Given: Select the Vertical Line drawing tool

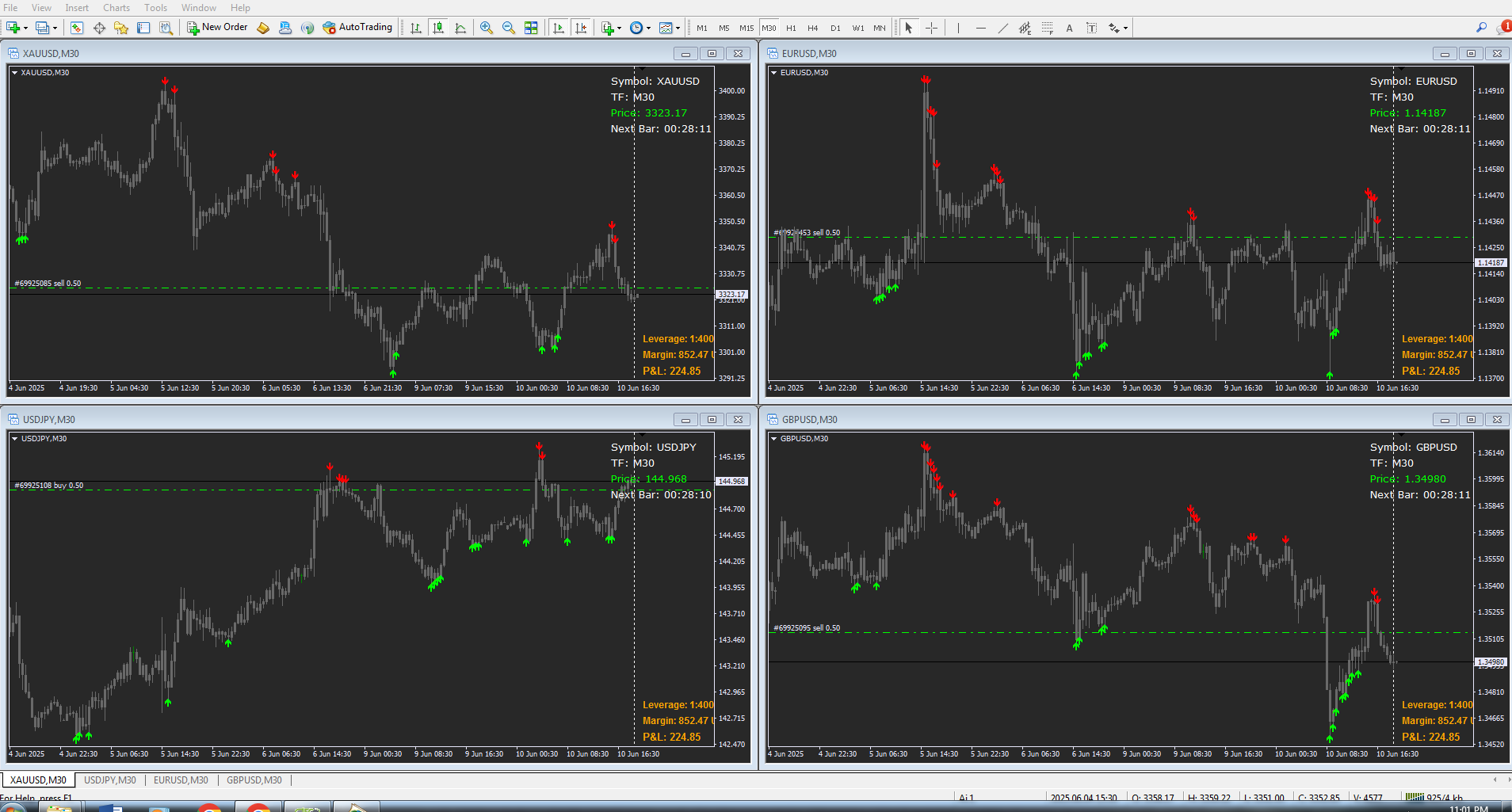Looking at the screenshot, I should pos(958,28).
